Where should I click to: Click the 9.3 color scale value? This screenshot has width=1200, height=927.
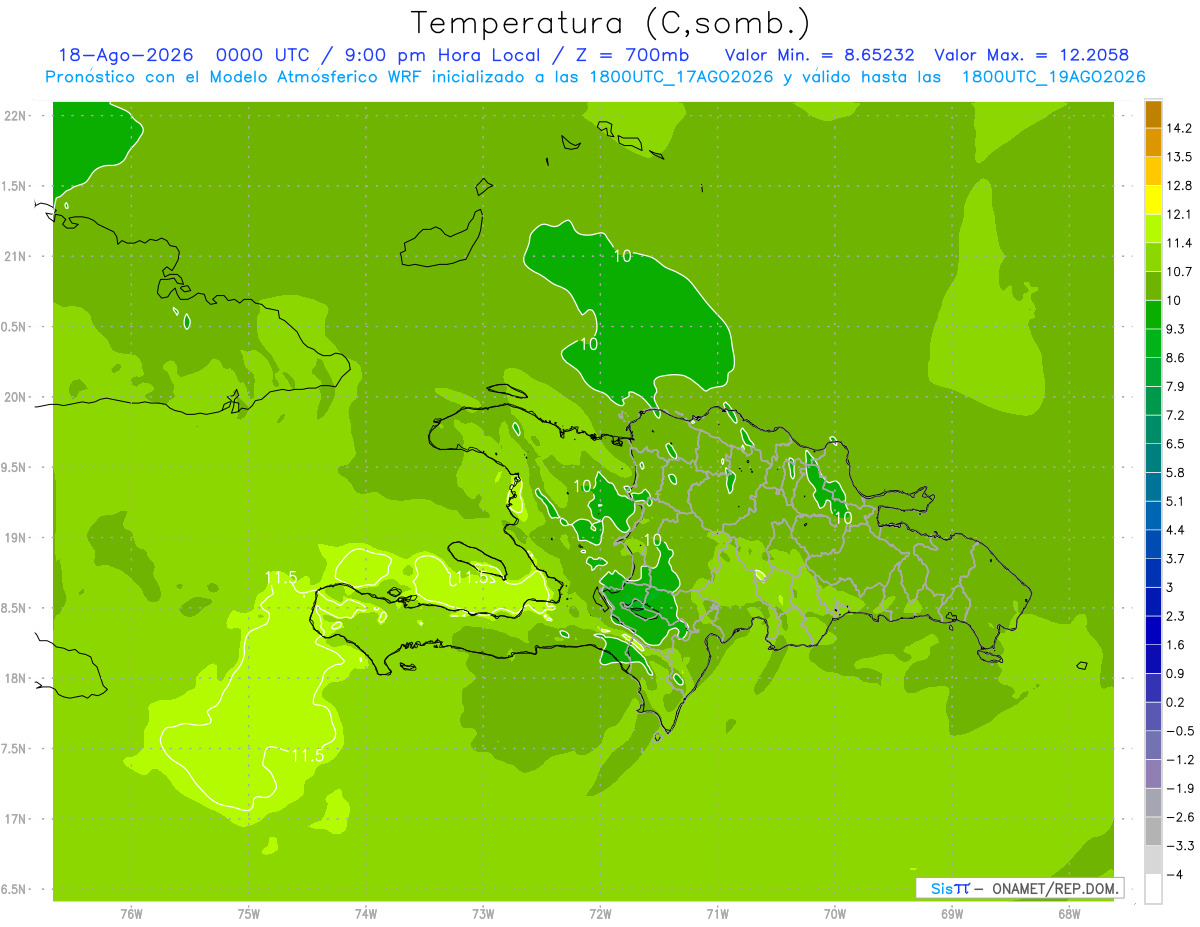pos(1177,329)
